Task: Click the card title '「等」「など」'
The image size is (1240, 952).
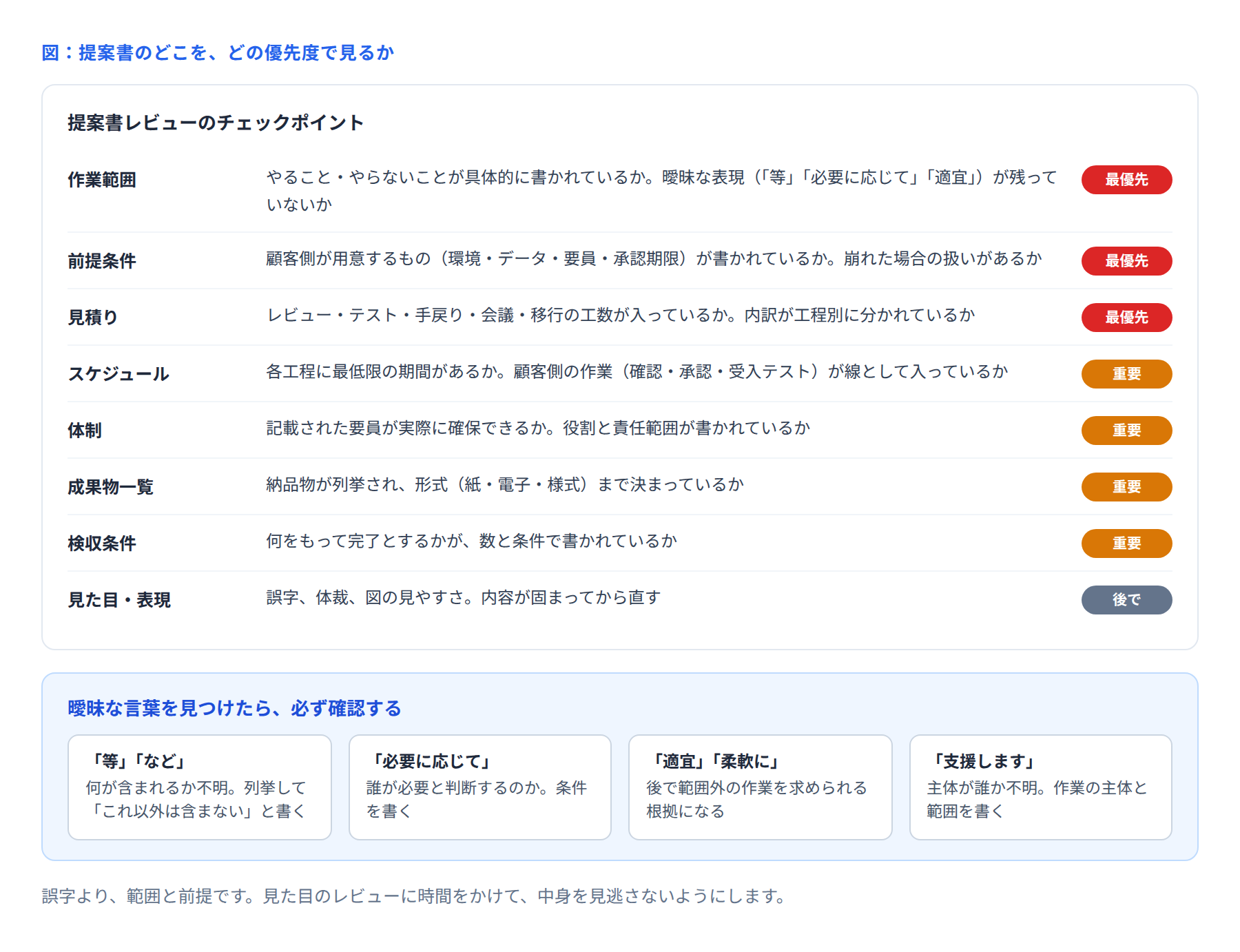Action: pyautogui.click(x=138, y=761)
